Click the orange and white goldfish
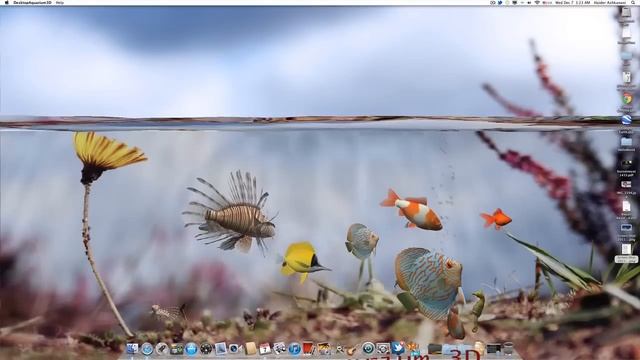Screen dimensions: 640x360 click(412, 210)
